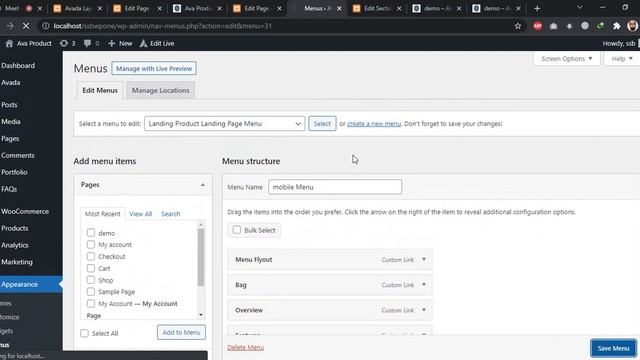Click the browser address bar URL

162,26
